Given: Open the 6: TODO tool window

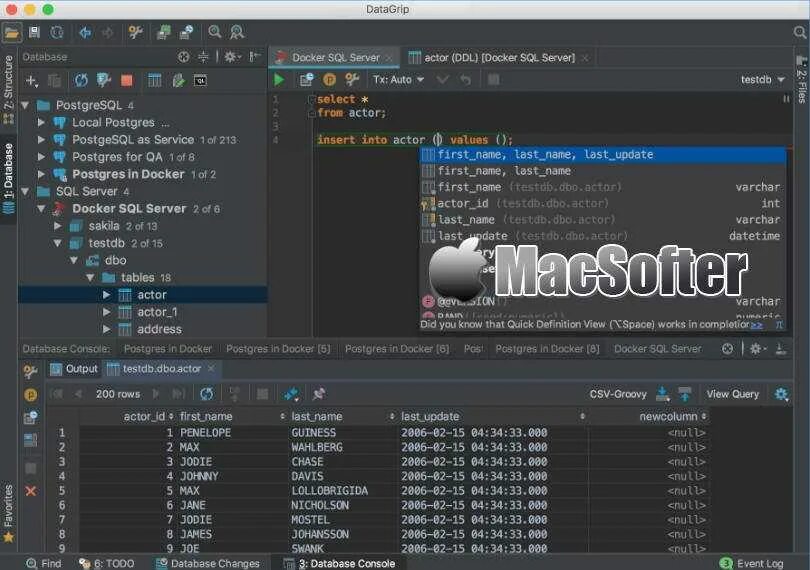Looking at the screenshot, I should (x=106, y=563).
